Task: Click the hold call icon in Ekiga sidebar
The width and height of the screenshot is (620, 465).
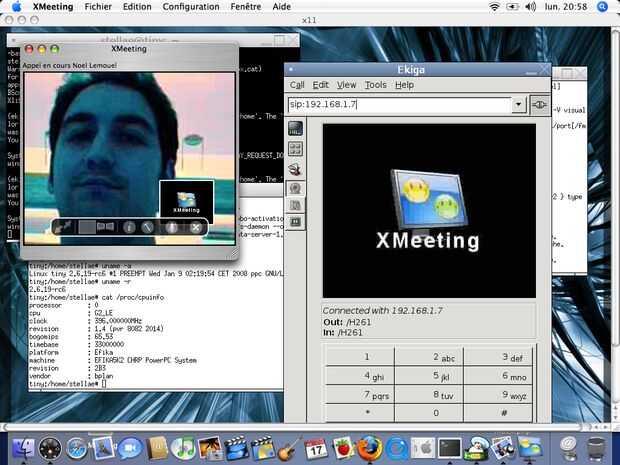Action: click(295, 222)
